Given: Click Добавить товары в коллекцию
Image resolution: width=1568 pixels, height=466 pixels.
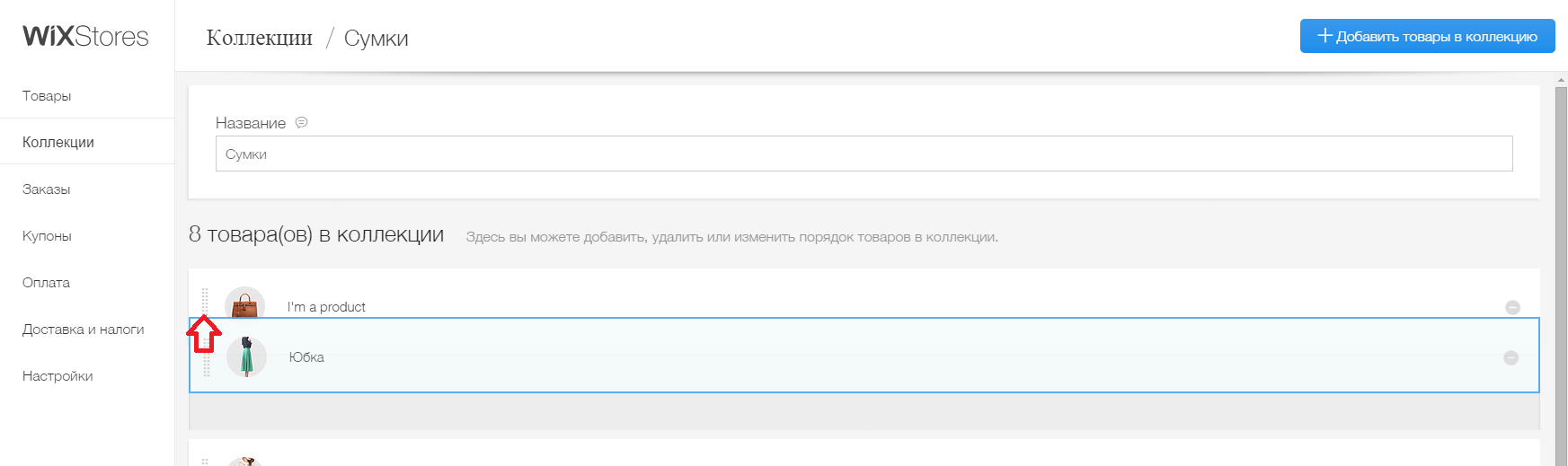Looking at the screenshot, I should point(1427,36).
